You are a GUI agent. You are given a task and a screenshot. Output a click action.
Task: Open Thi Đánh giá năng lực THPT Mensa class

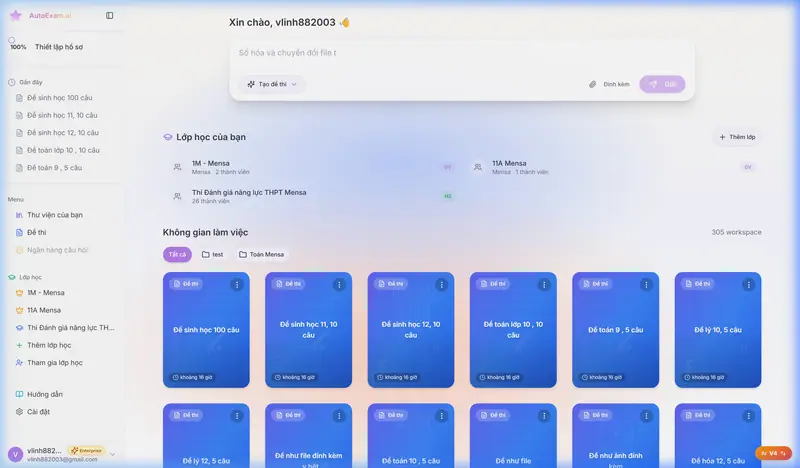pyautogui.click(x=312, y=196)
